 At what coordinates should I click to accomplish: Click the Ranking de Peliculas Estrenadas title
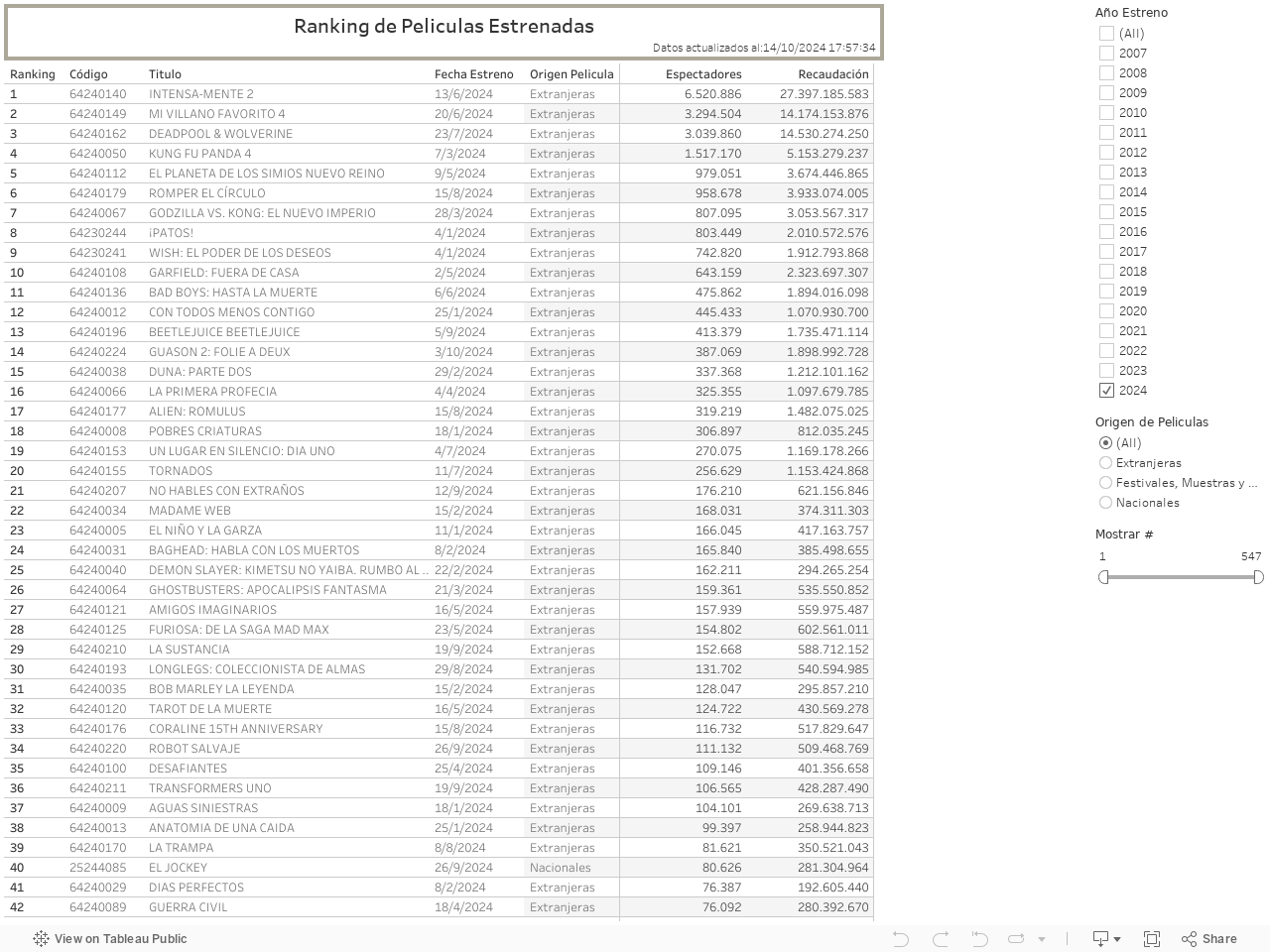(x=444, y=27)
